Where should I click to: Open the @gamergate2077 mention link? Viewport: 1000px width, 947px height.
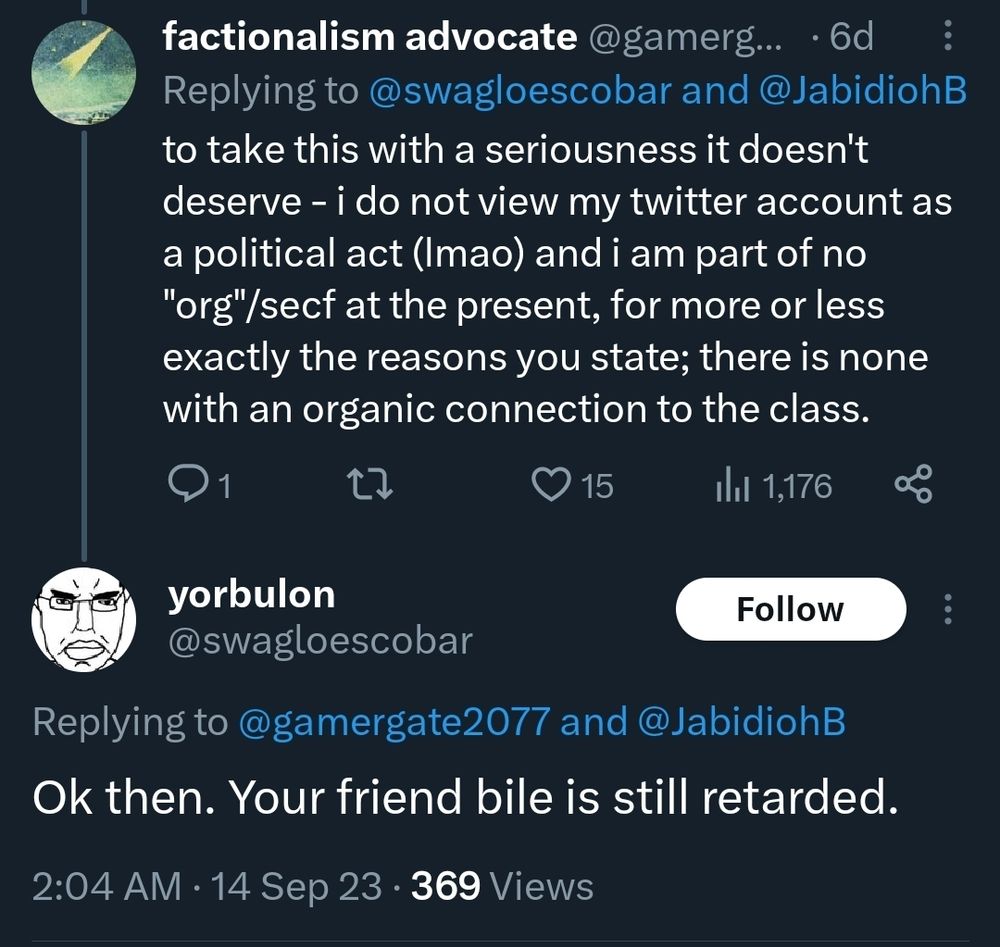point(393,722)
